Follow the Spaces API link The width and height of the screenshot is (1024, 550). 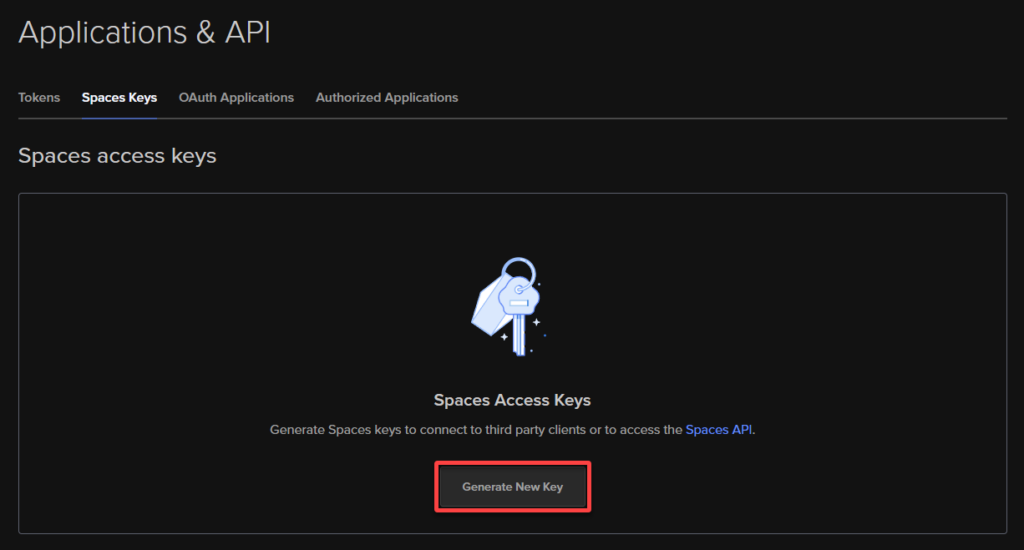(x=720, y=429)
